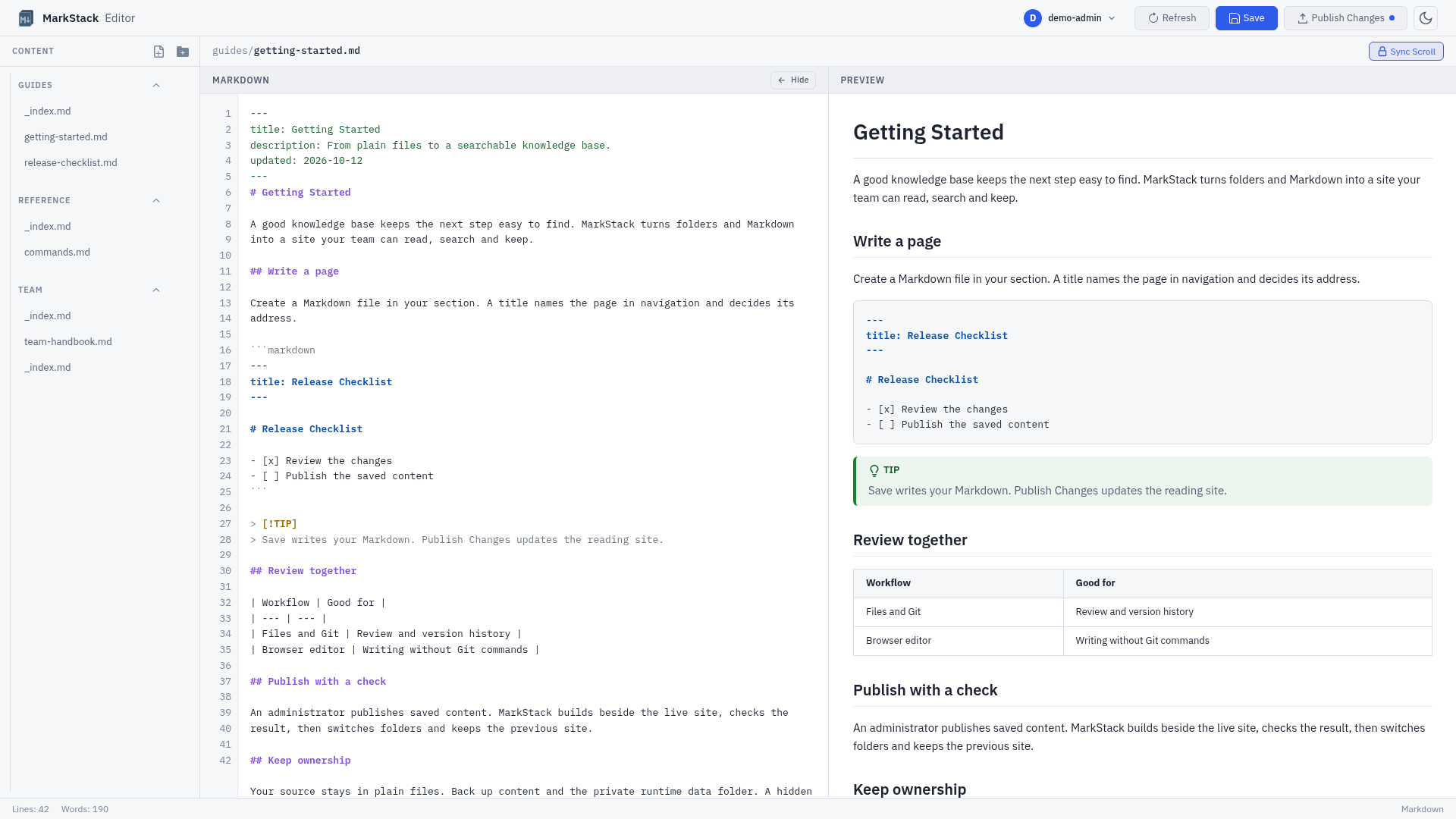Image resolution: width=1456 pixels, height=819 pixels.
Task: Click 'Markdown' language label in status bar
Action: [x=1422, y=809]
